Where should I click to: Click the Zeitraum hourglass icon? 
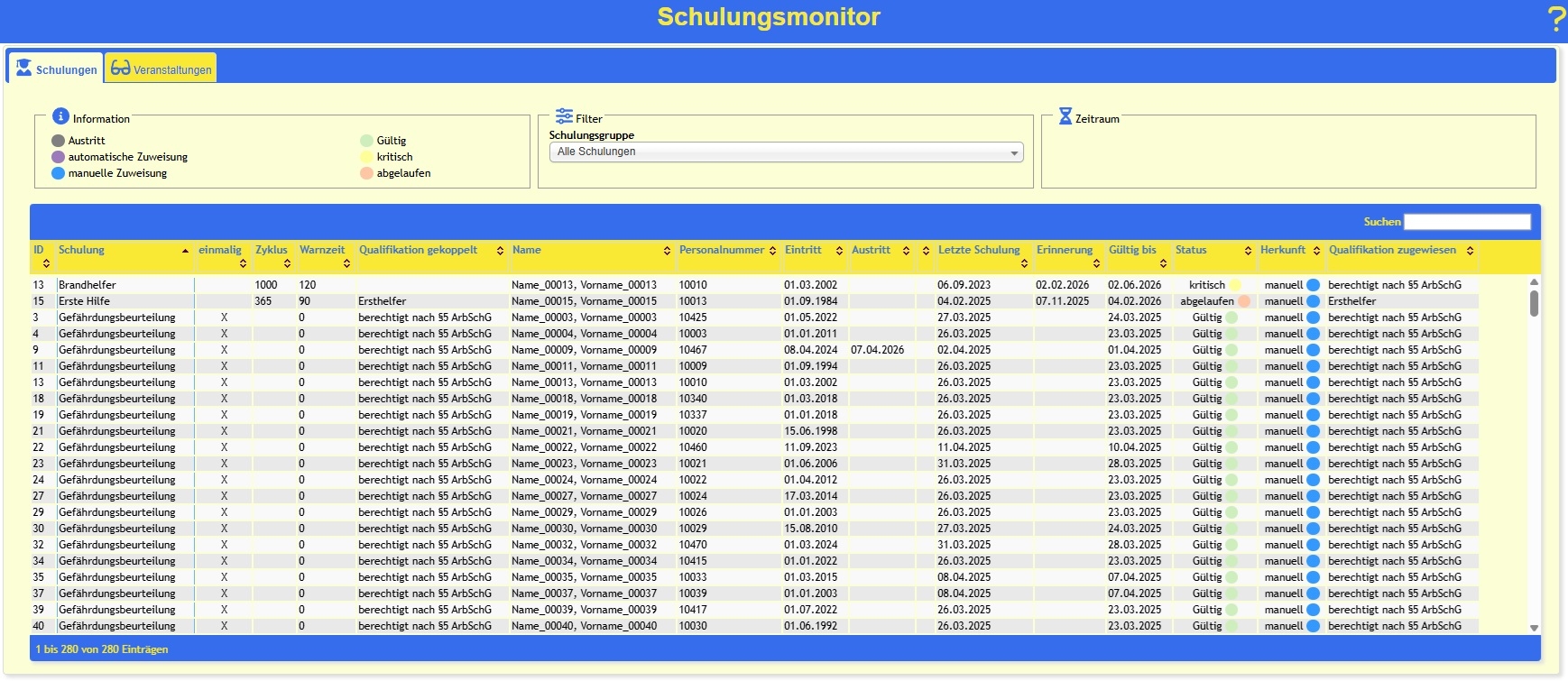(1065, 116)
